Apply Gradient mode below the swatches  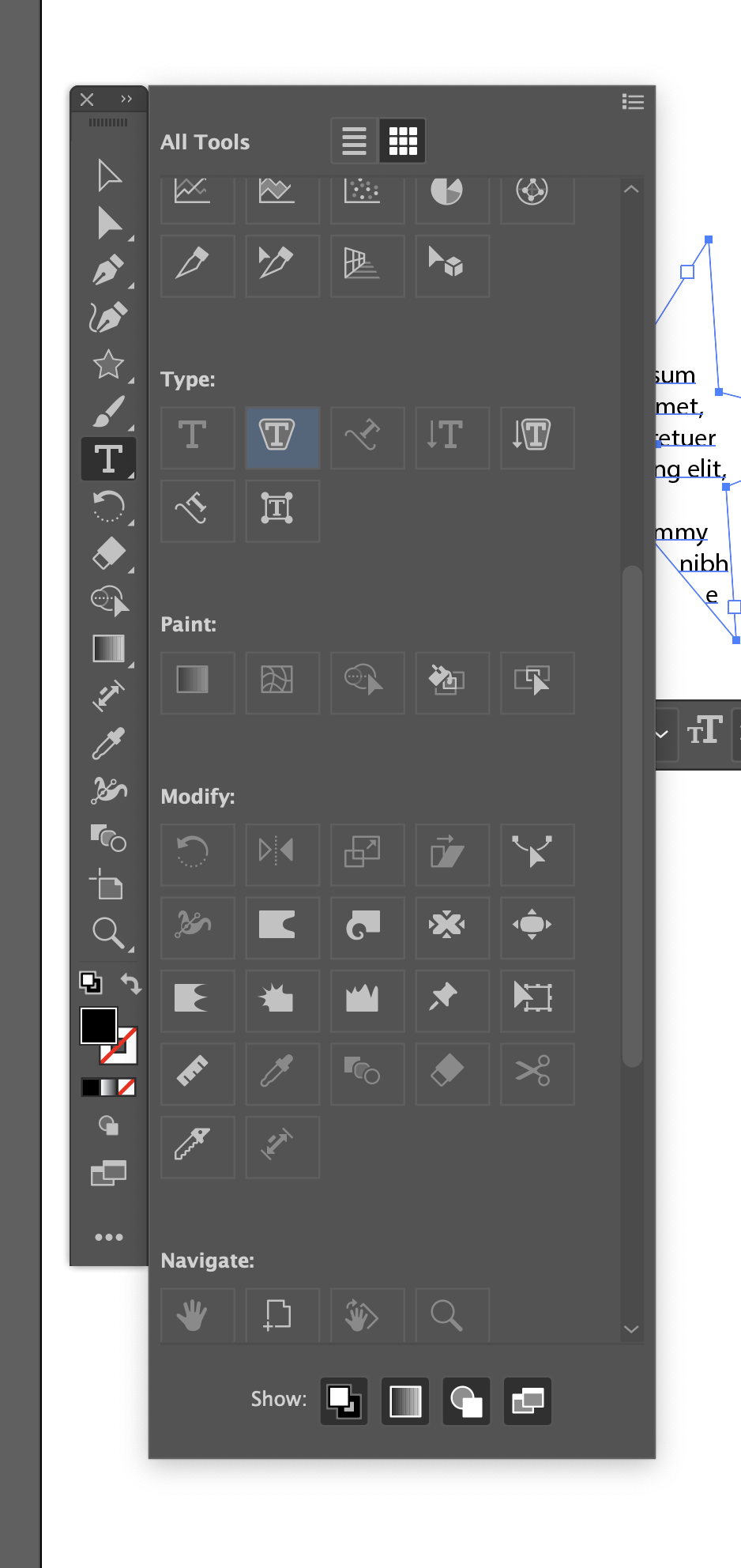coord(109,1087)
